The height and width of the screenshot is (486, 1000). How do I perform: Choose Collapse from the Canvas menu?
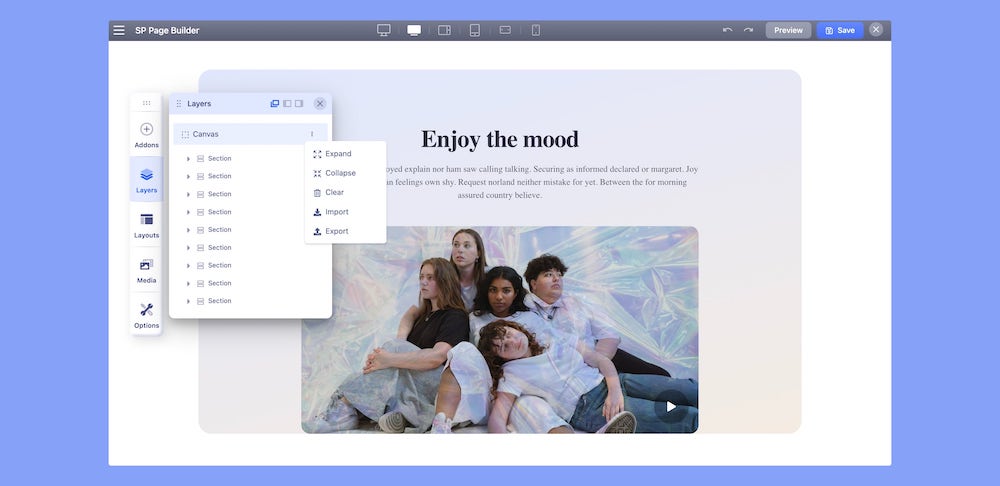340,173
